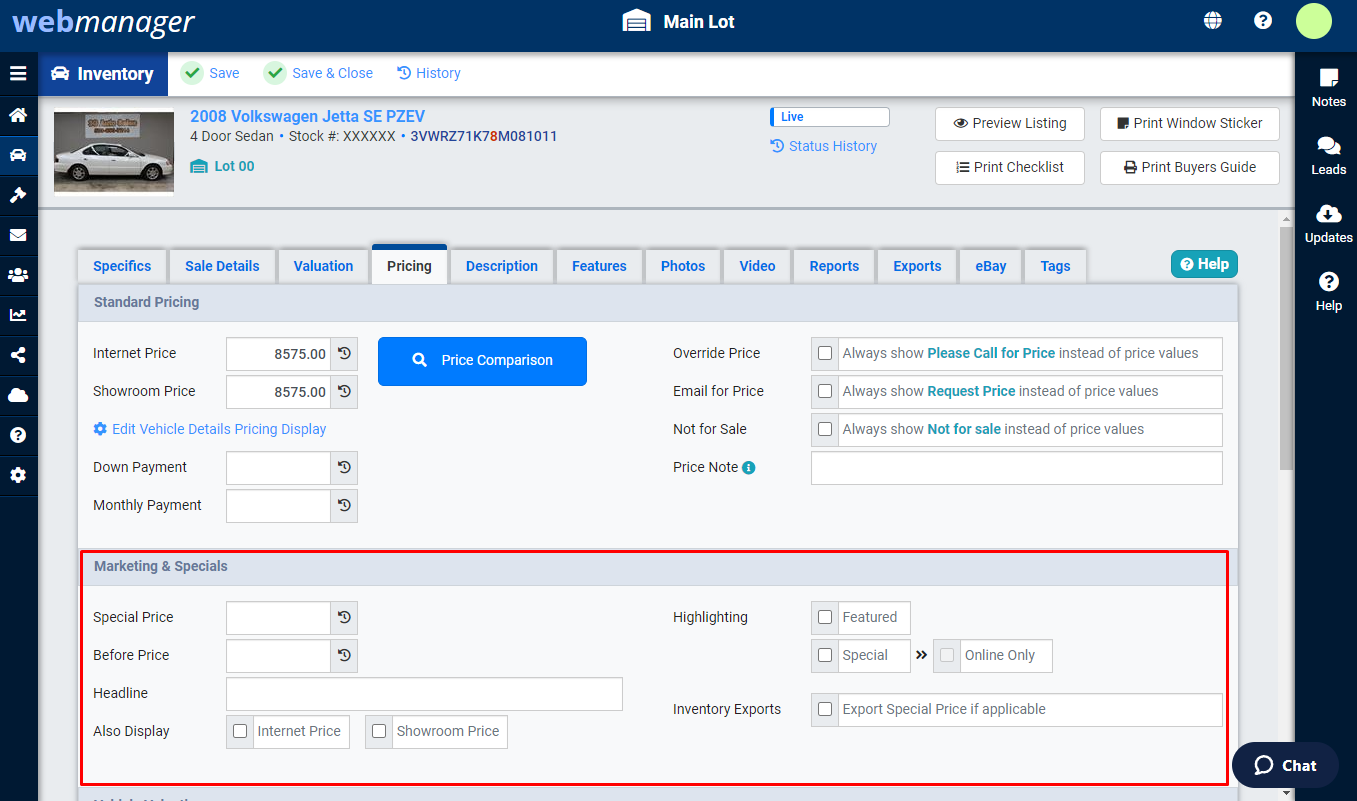
Task: Click the customers group icon in sidebar
Action: coord(19,275)
